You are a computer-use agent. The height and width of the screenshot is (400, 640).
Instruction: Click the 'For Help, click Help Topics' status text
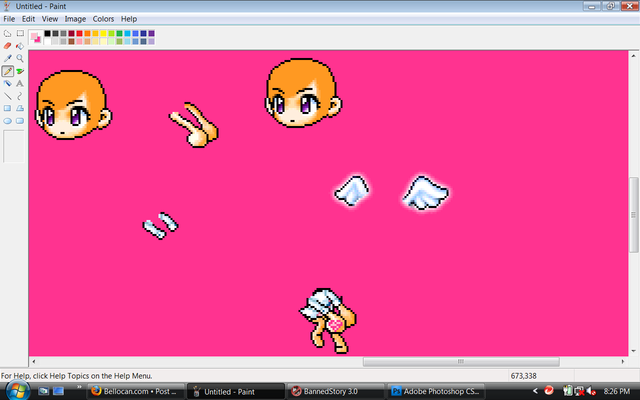tap(76, 376)
